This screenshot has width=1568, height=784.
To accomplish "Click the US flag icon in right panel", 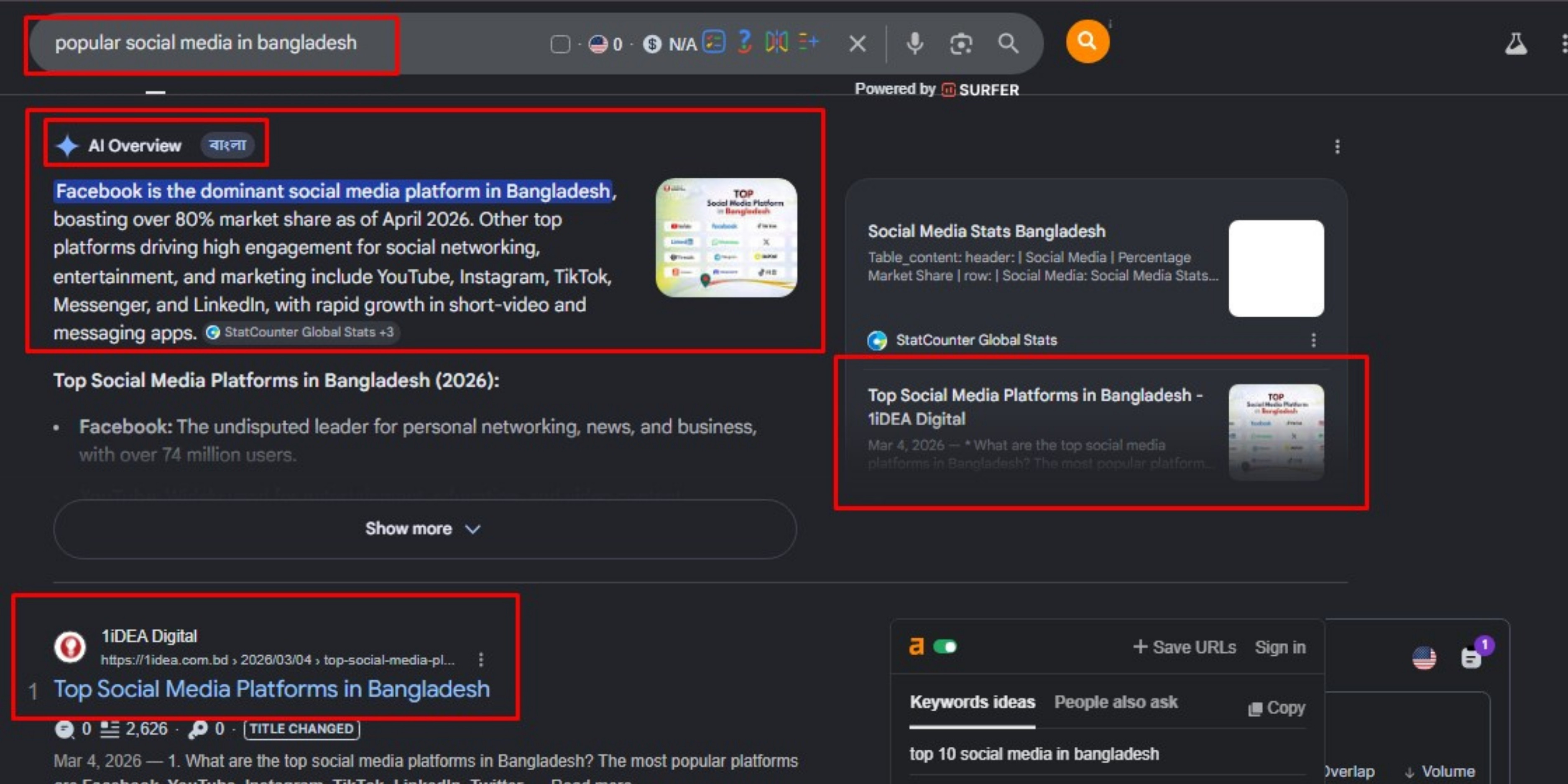I will [1424, 658].
